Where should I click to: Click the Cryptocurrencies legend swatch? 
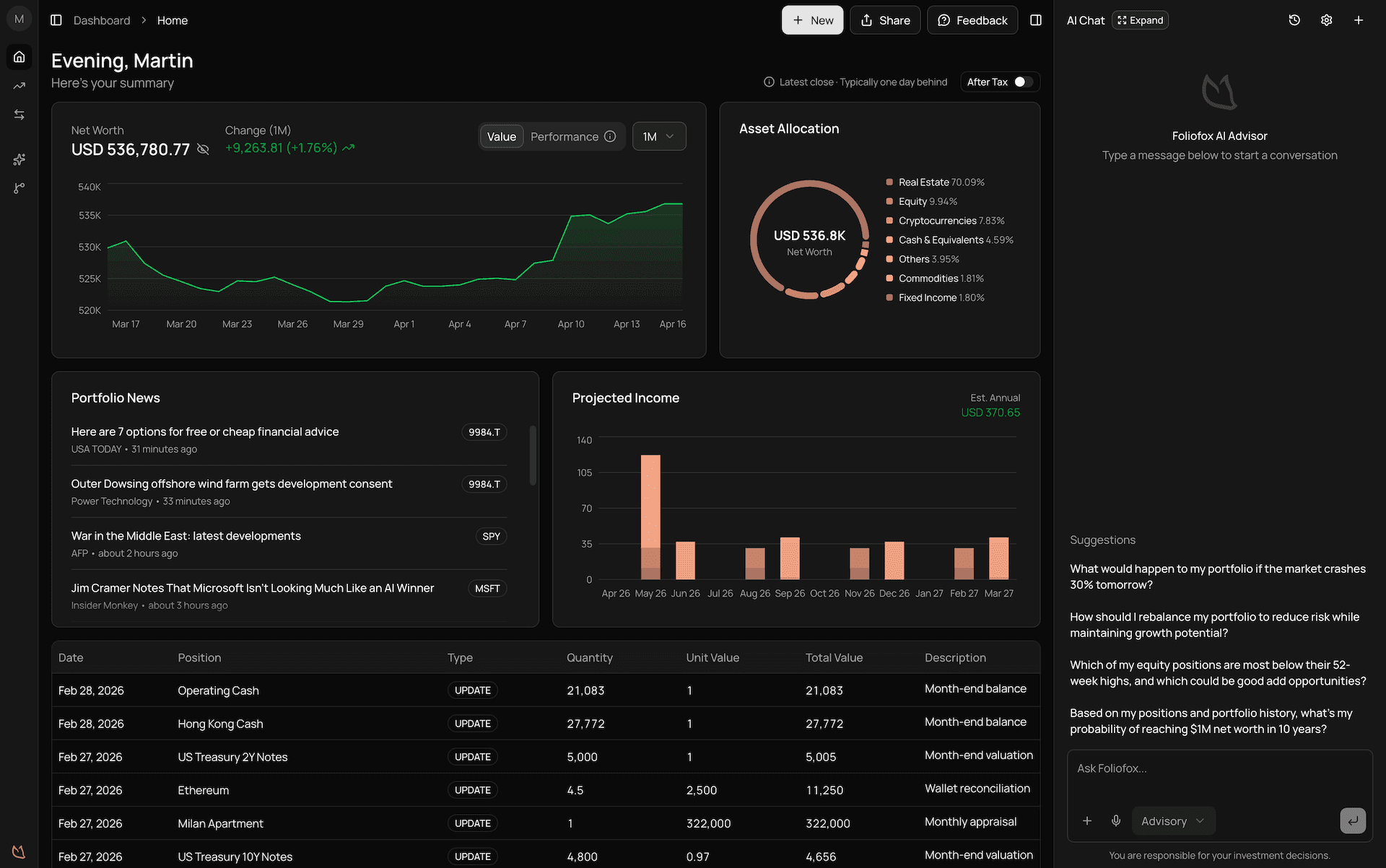[x=889, y=221]
